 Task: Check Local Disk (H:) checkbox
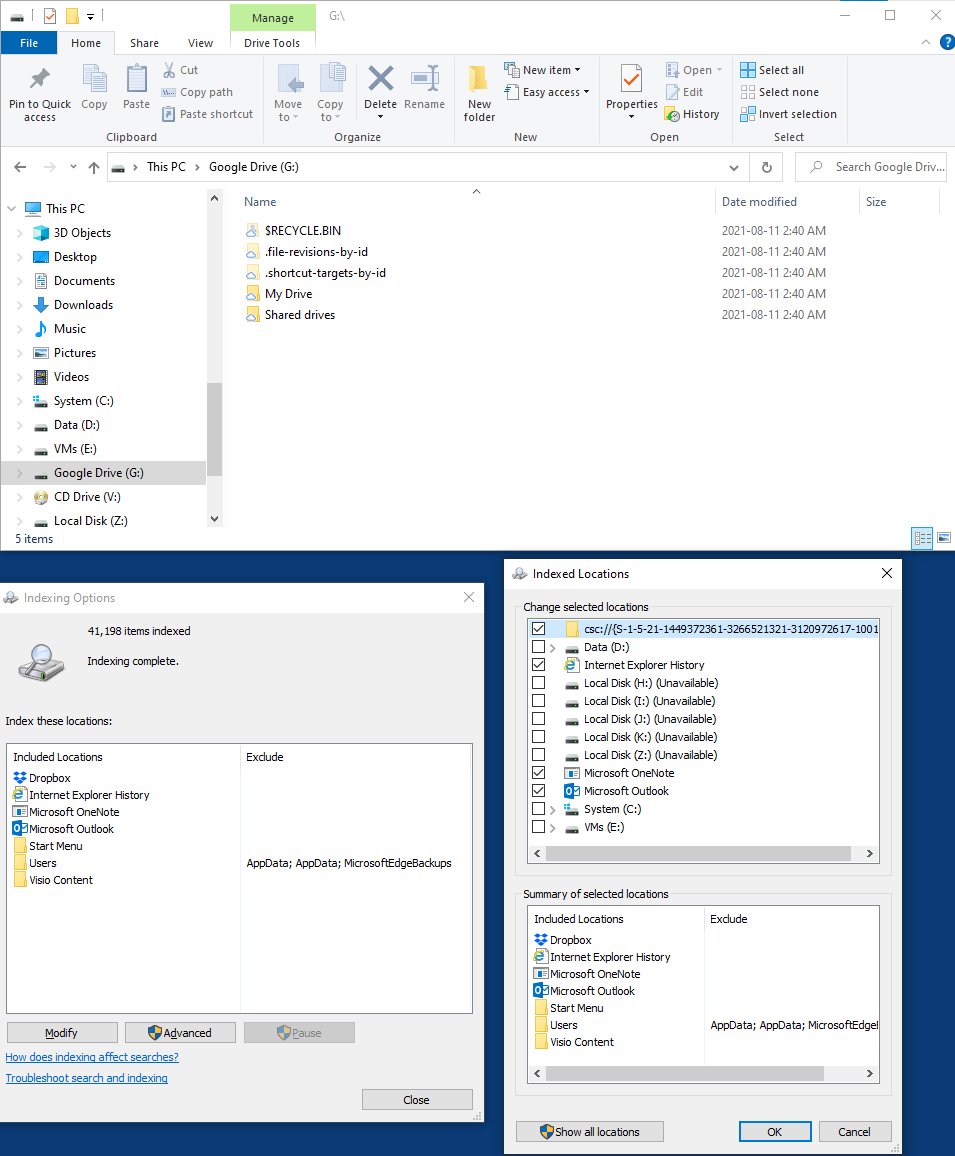click(x=538, y=683)
